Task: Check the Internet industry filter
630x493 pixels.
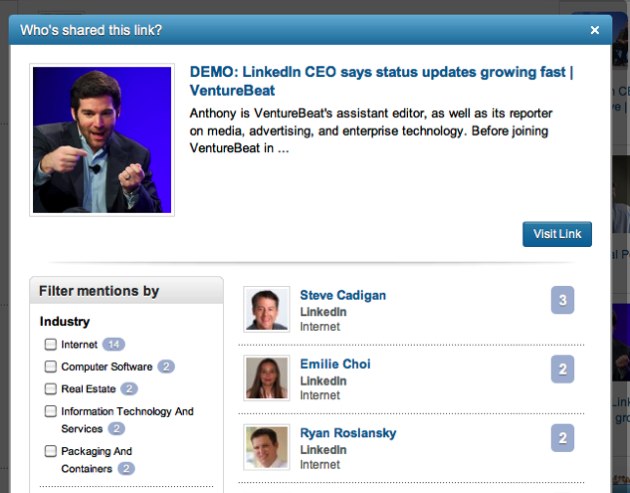Action: coord(51,345)
